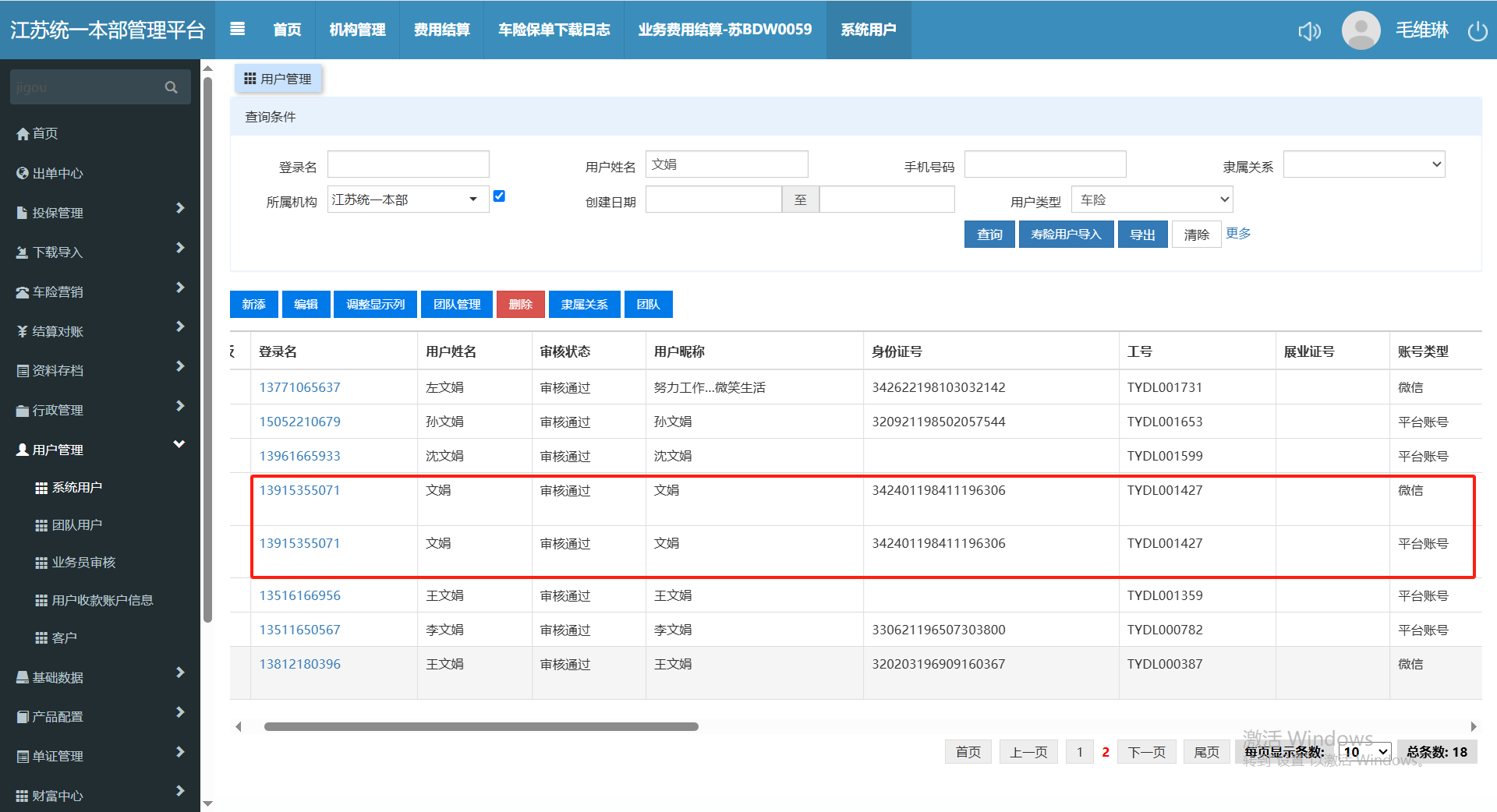Screen dimensions: 1497x812
Task: Open the 每页显示条数 page size dropdown
Action: (1365, 752)
